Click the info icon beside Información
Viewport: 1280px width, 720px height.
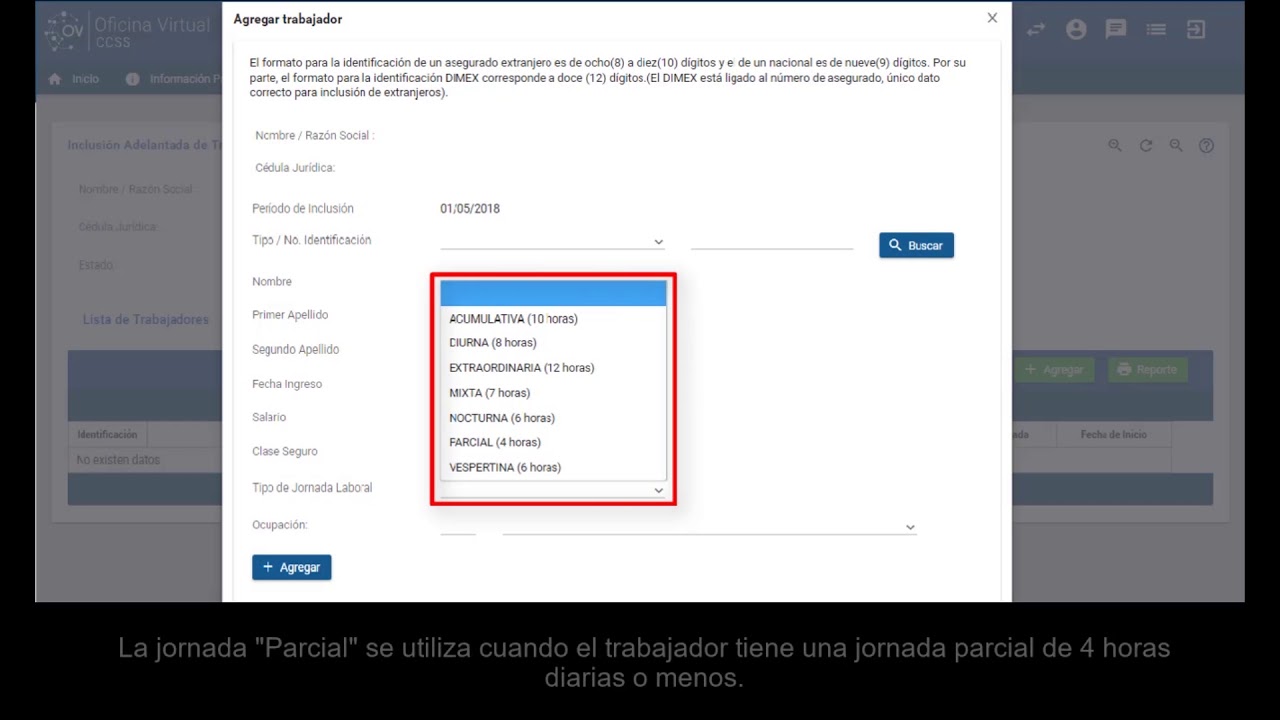point(132,79)
